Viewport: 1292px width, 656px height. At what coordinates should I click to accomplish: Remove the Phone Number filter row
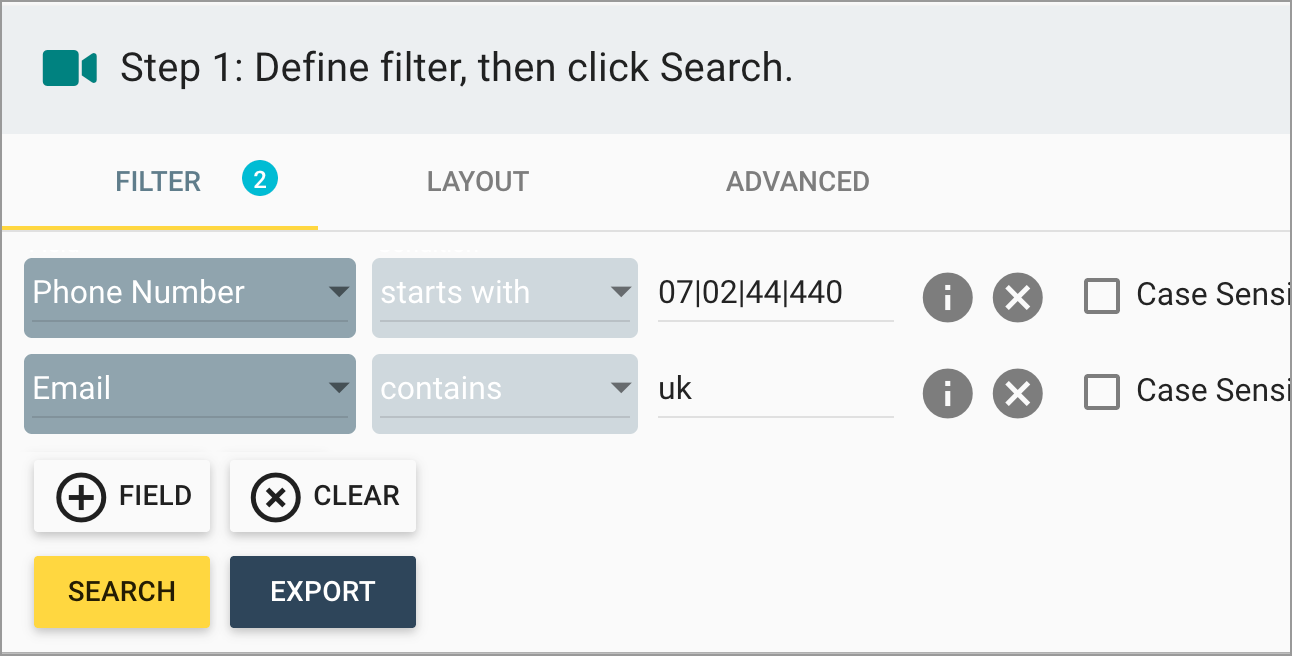pos(1017,297)
